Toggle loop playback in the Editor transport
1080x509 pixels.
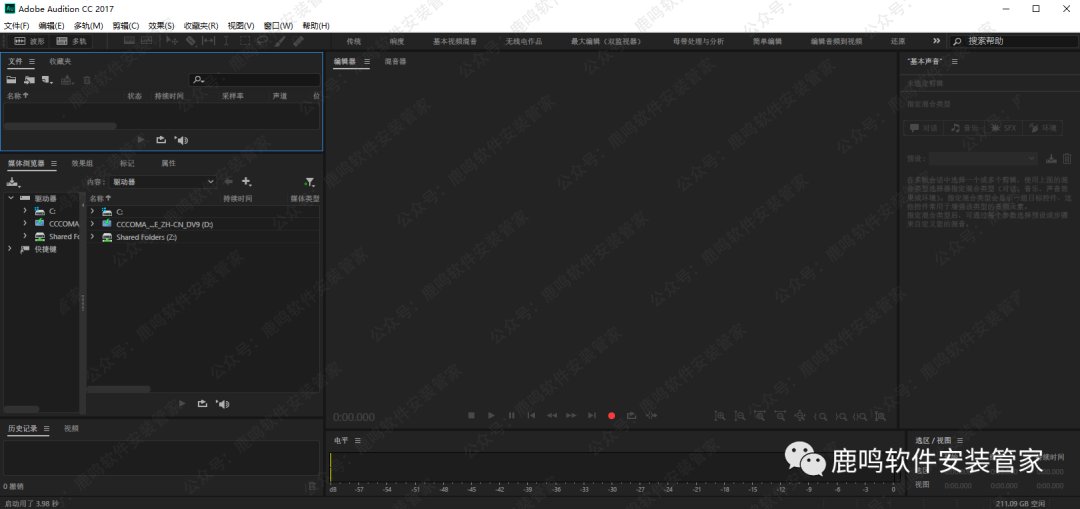pos(631,415)
